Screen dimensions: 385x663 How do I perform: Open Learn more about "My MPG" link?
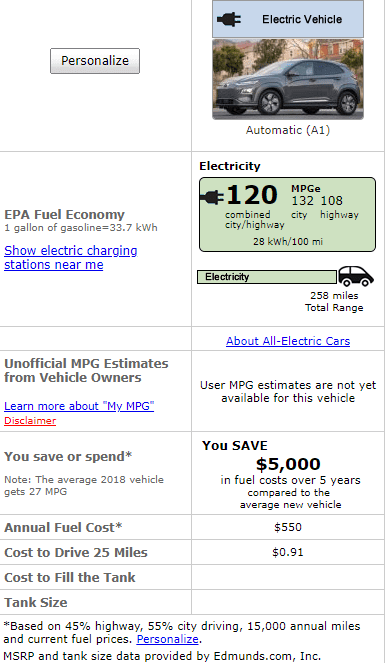click(79, 406)
